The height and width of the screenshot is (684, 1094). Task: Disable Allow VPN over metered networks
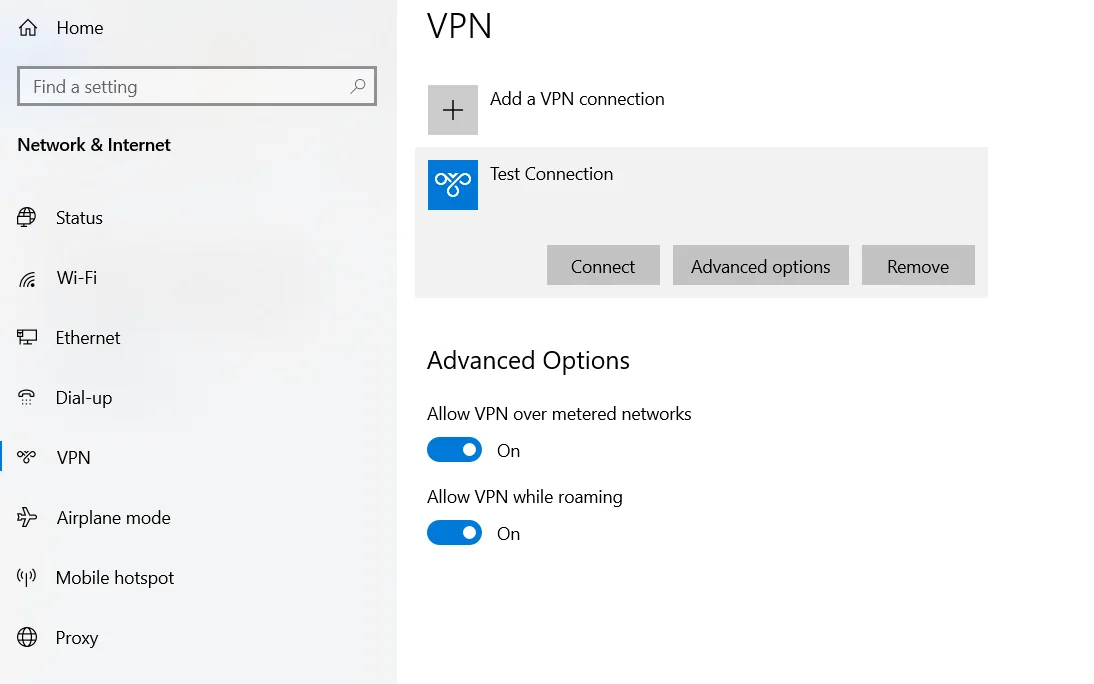click(454, 449)
